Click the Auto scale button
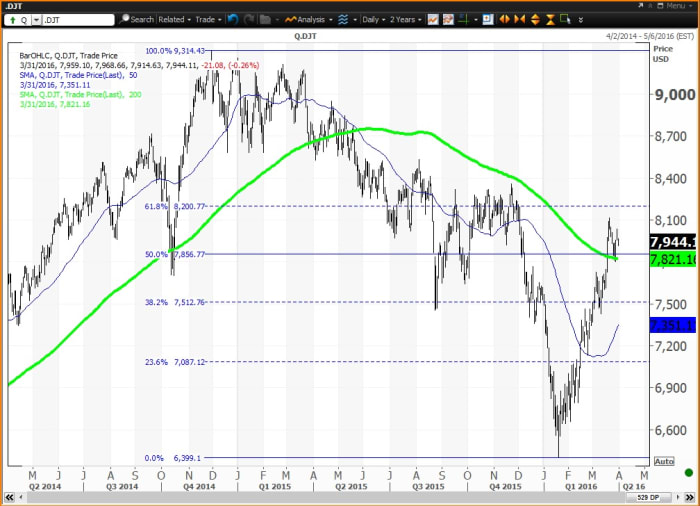The width and height of the screenshot is (700, 506). (664, 461)
